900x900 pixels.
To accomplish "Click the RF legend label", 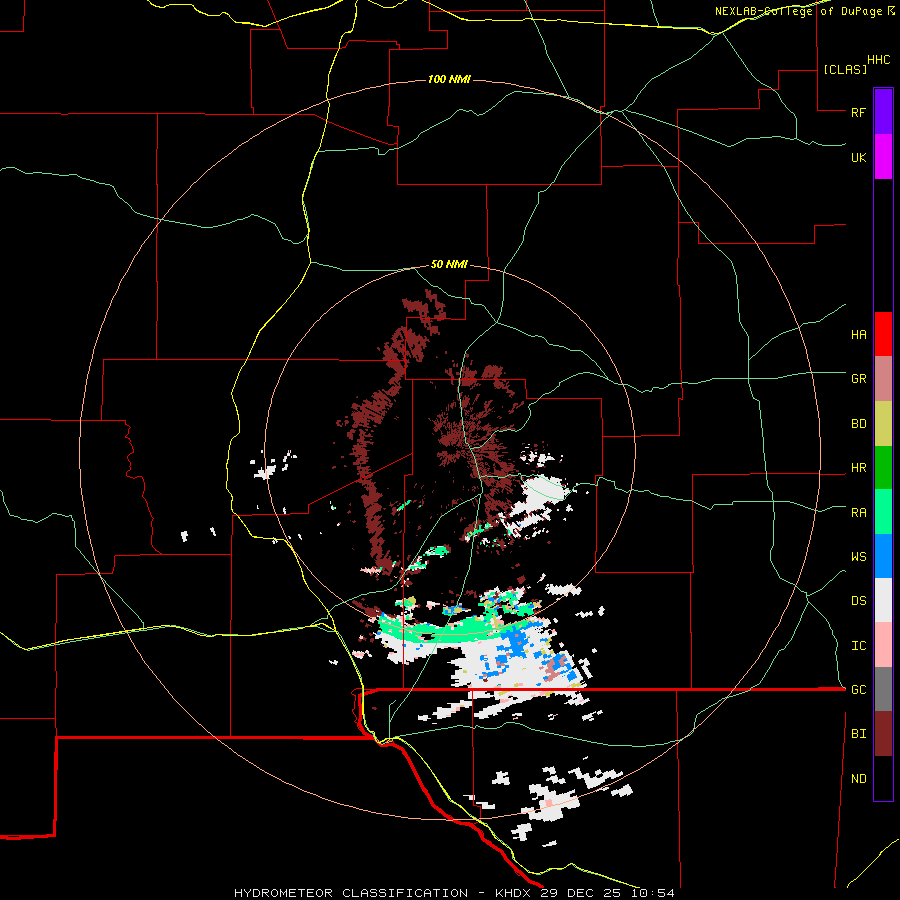I will coord(858,112).
